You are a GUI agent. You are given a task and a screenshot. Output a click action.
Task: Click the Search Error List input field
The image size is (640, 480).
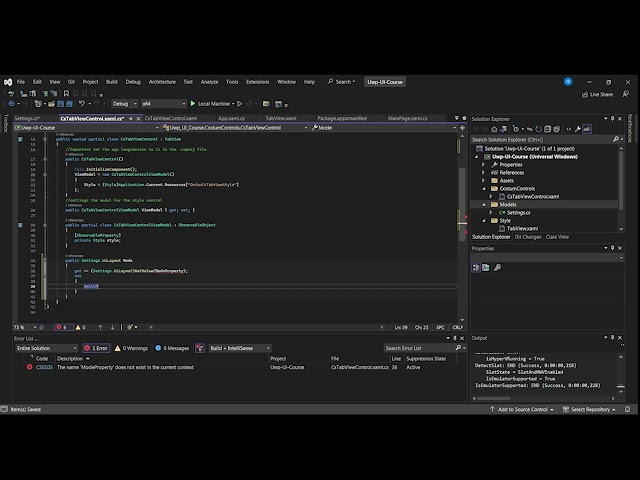pyautogui.click(x=420, y=348)
